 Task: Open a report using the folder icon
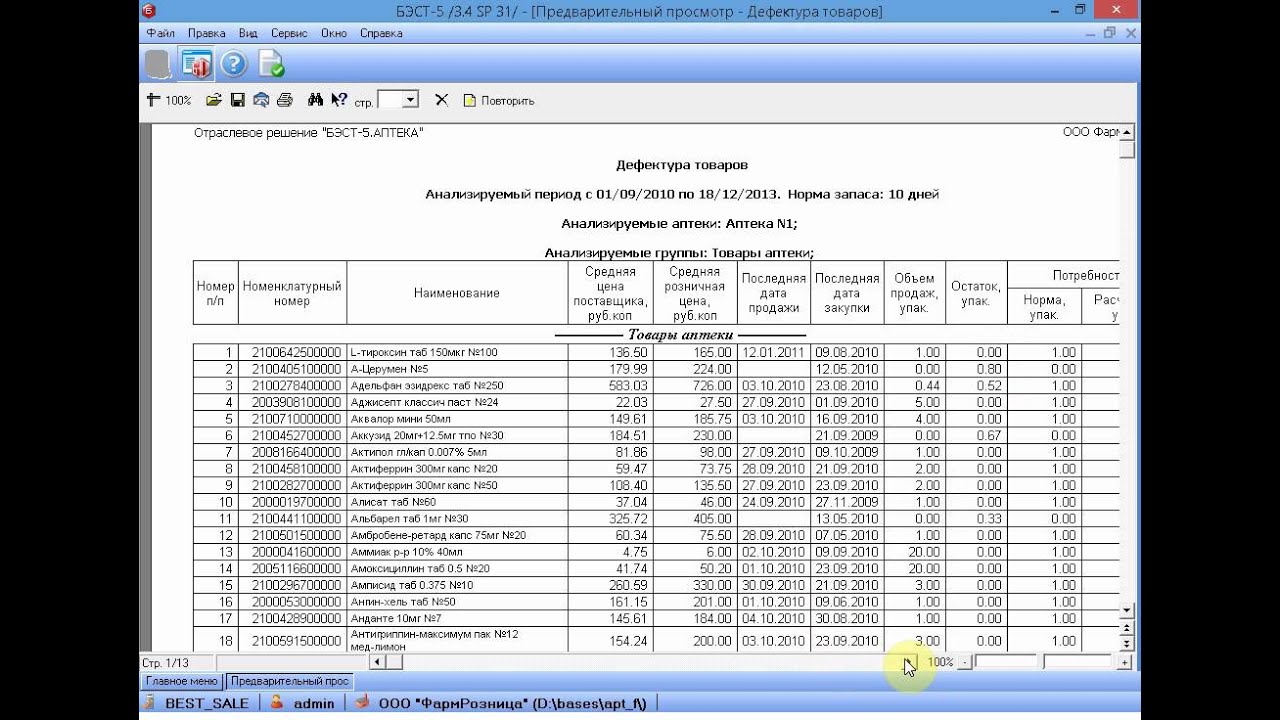pos(213,100)
